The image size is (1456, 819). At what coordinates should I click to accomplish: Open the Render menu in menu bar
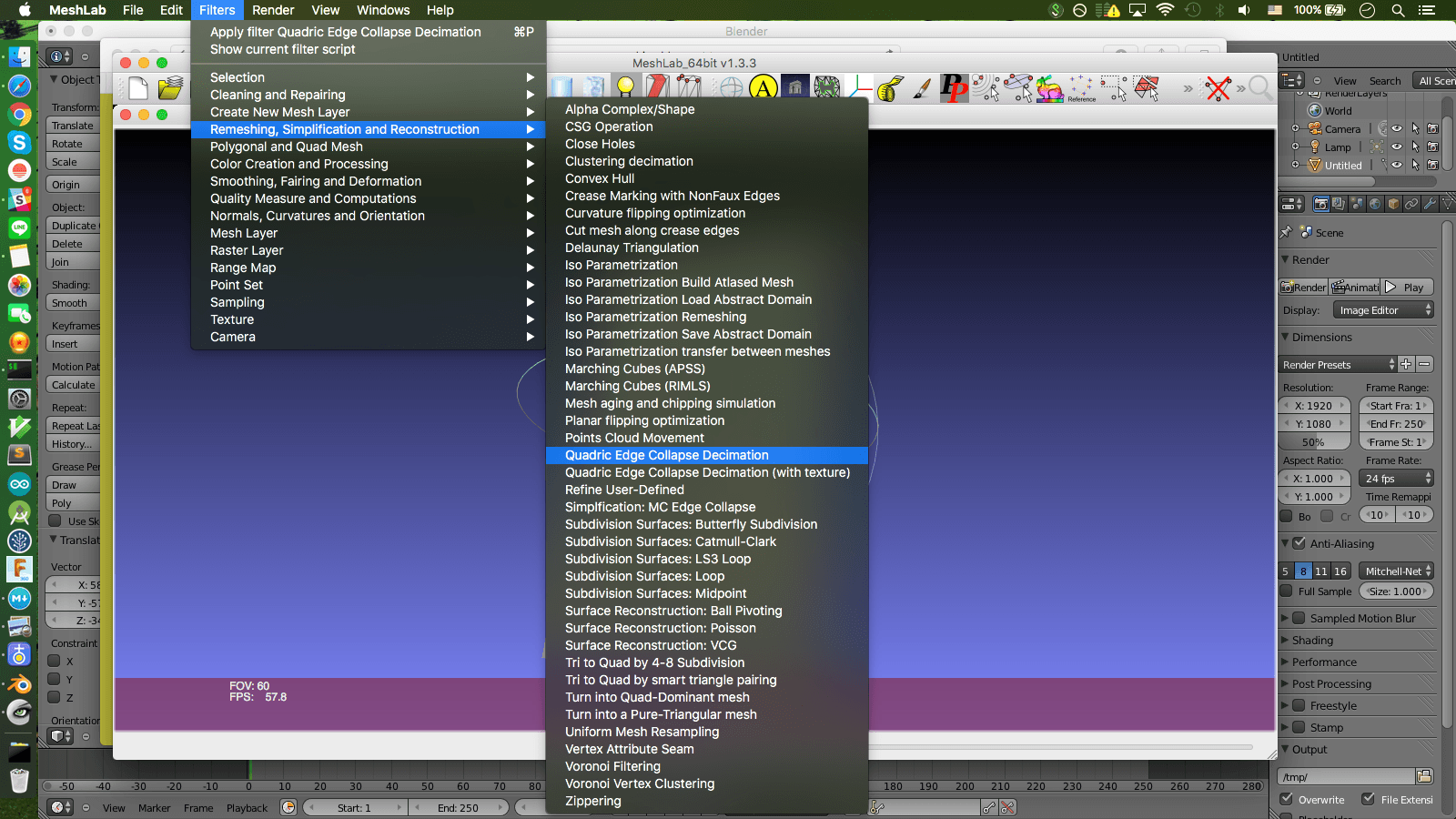click(273, 10)
